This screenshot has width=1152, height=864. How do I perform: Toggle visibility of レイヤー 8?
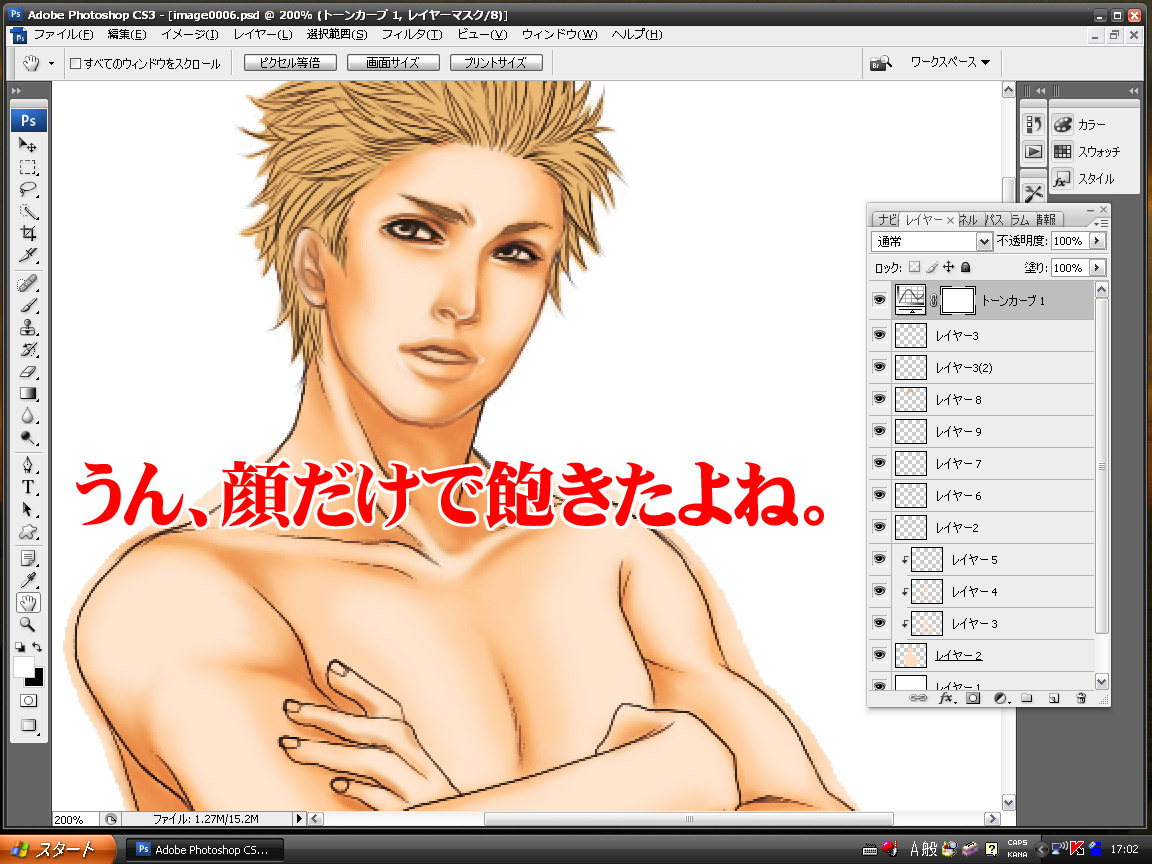(879, 400)
